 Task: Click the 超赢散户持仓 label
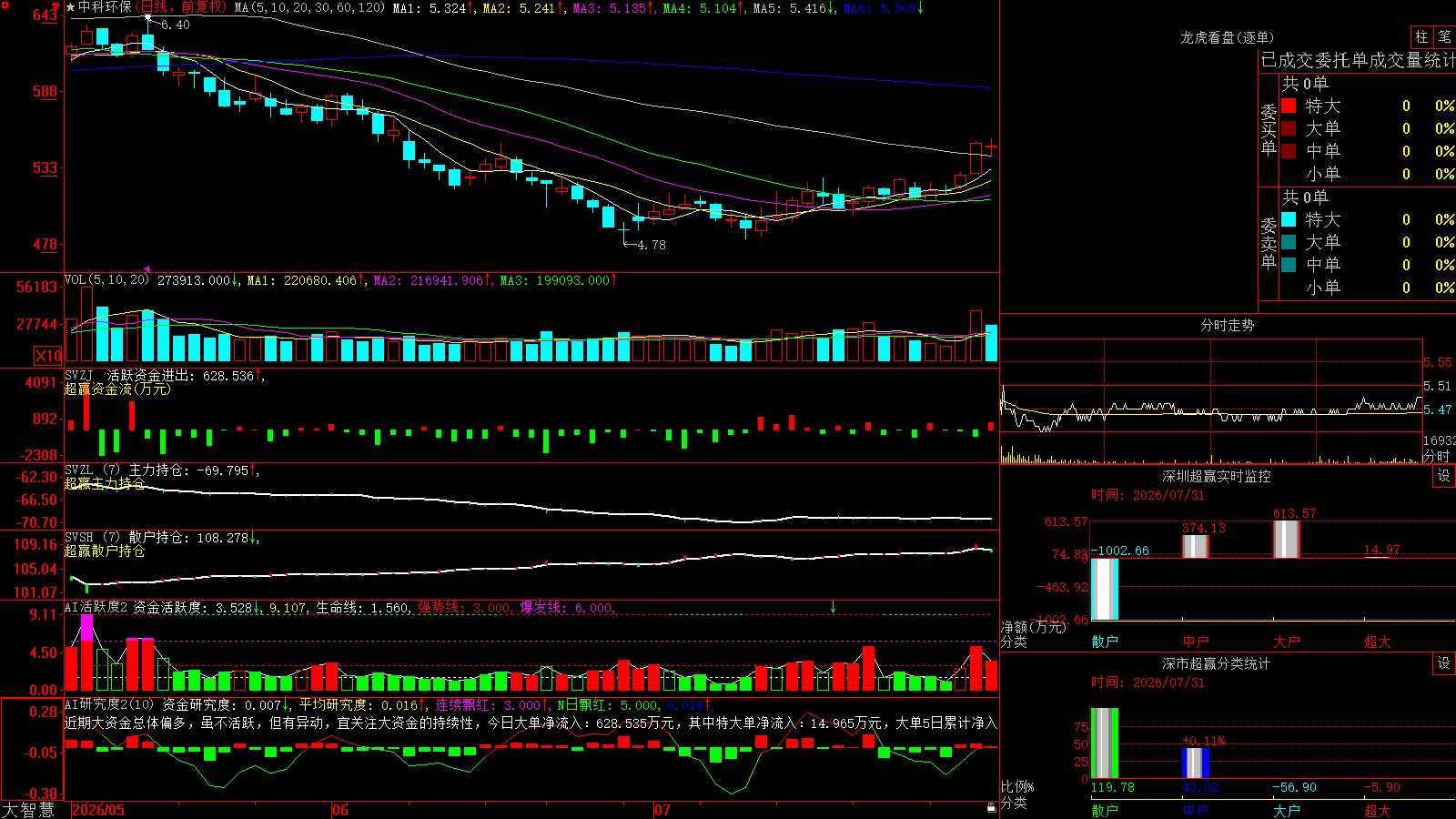click(x=105, y=551)
